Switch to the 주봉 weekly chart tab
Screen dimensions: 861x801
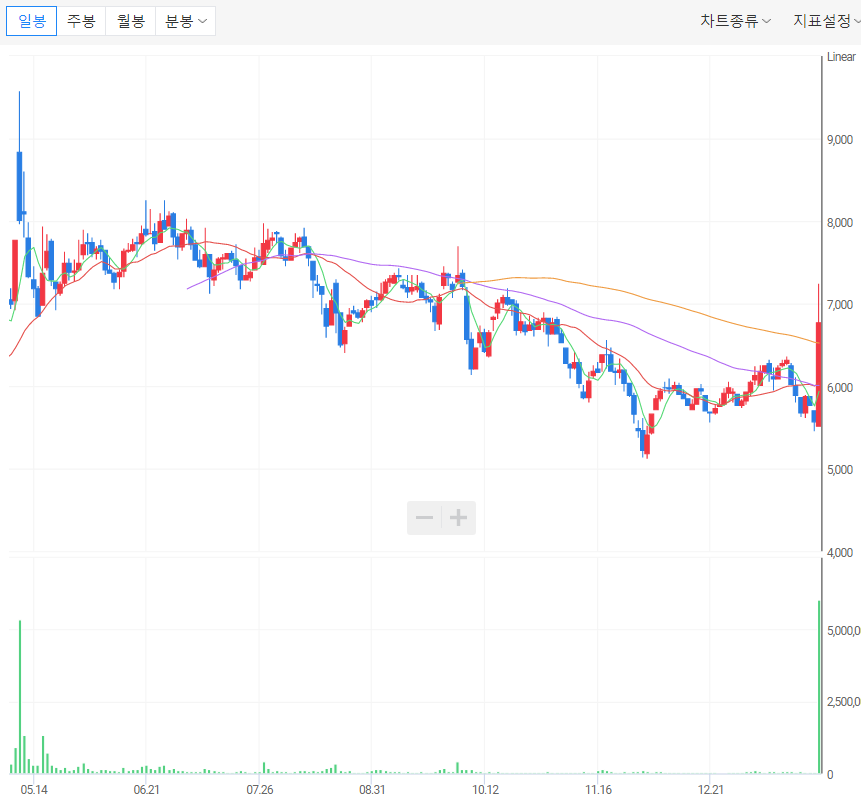coord(81,21)
